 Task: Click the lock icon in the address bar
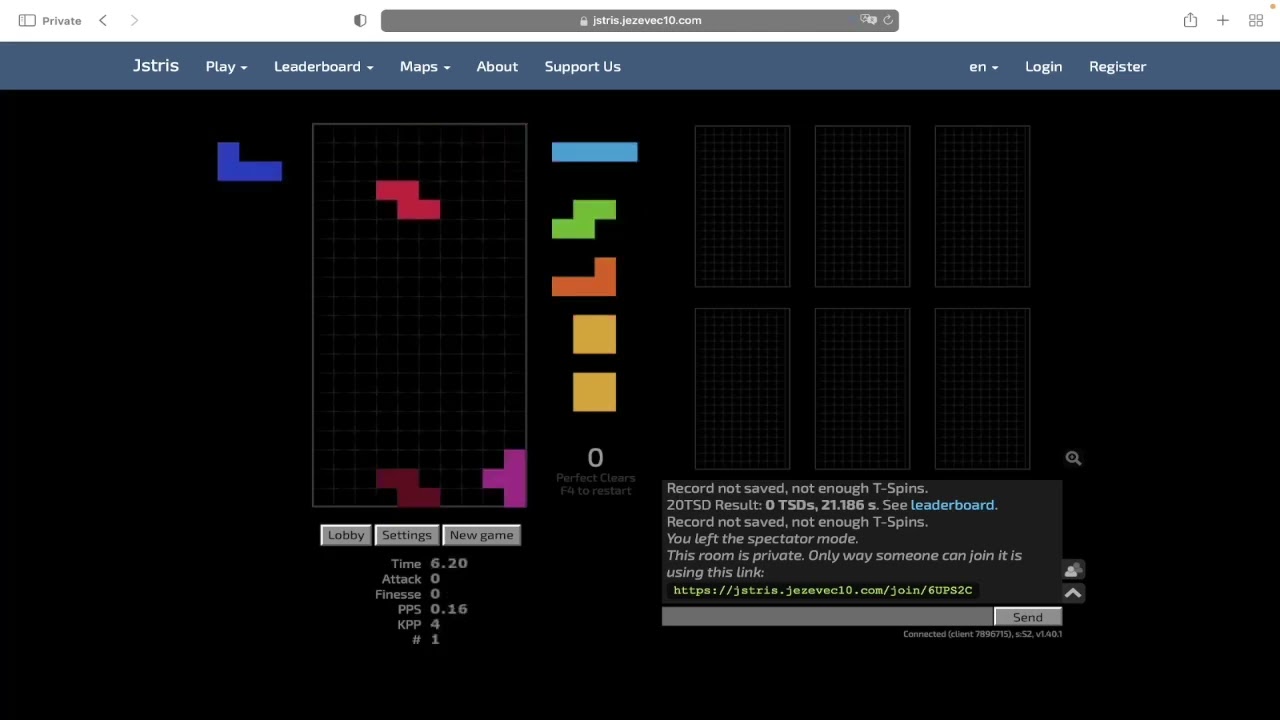[x=584, y=20]
